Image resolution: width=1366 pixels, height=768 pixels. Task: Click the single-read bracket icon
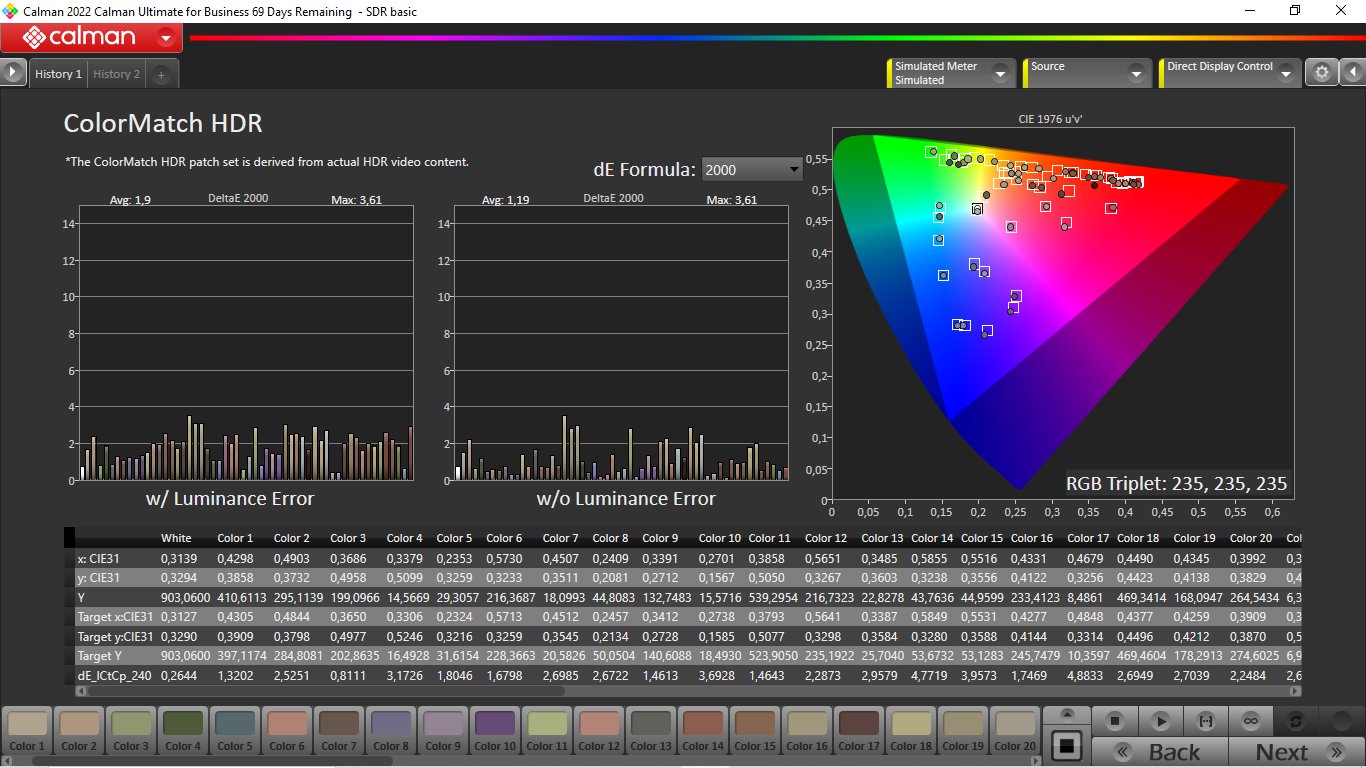[1207, 721]
